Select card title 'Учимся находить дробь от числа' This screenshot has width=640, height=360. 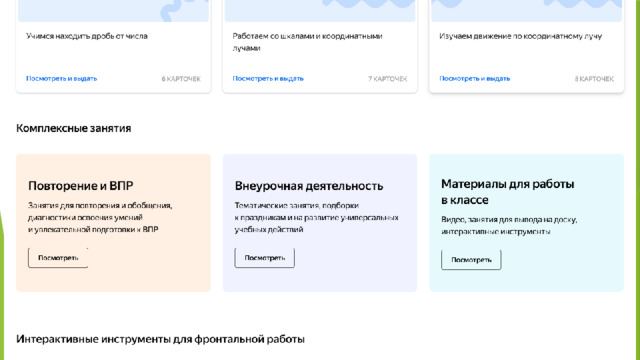87,36
